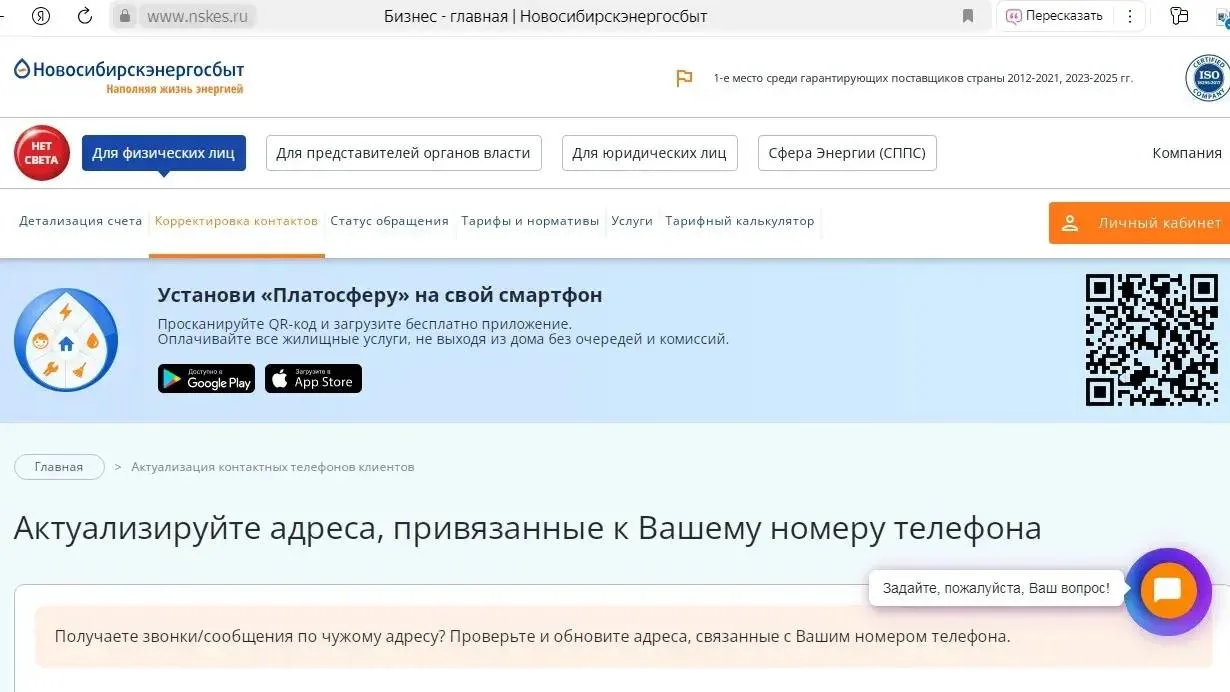Click breadcrumb Актуализация контактных телефонов клиентов

(x=273, y=467)
